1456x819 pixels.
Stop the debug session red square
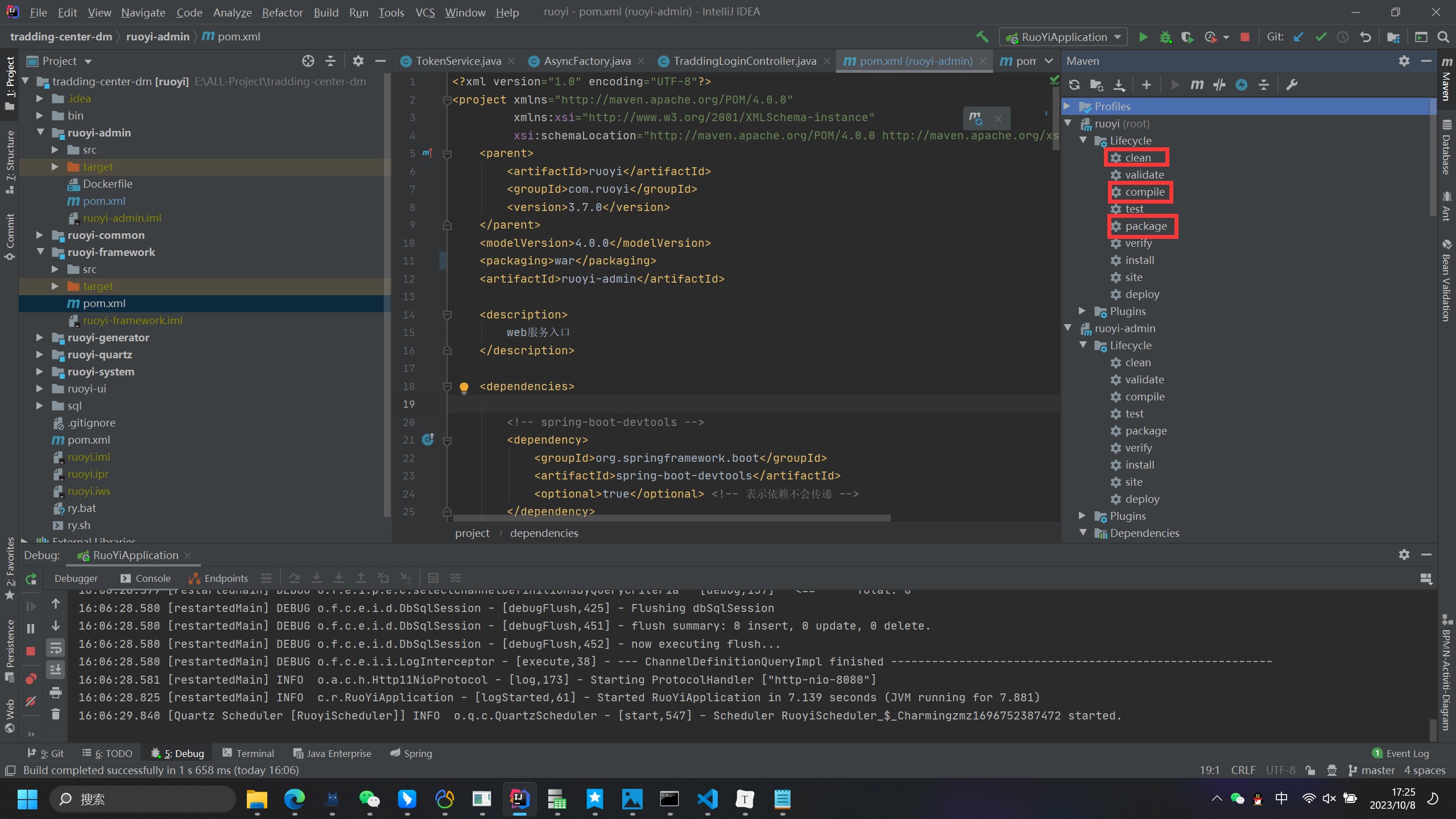point(31,651)
